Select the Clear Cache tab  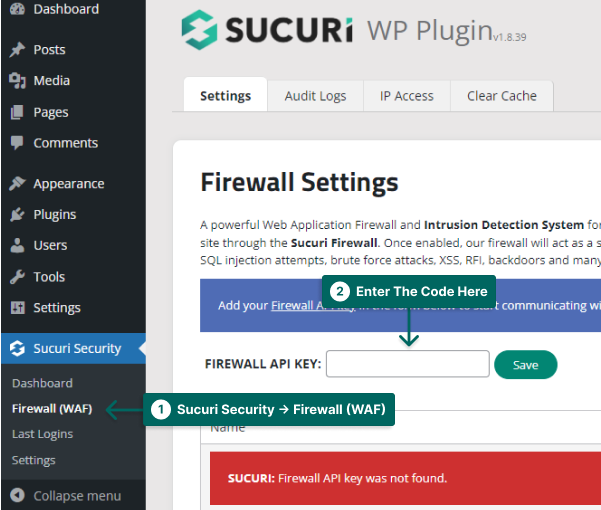click(501, 96)
